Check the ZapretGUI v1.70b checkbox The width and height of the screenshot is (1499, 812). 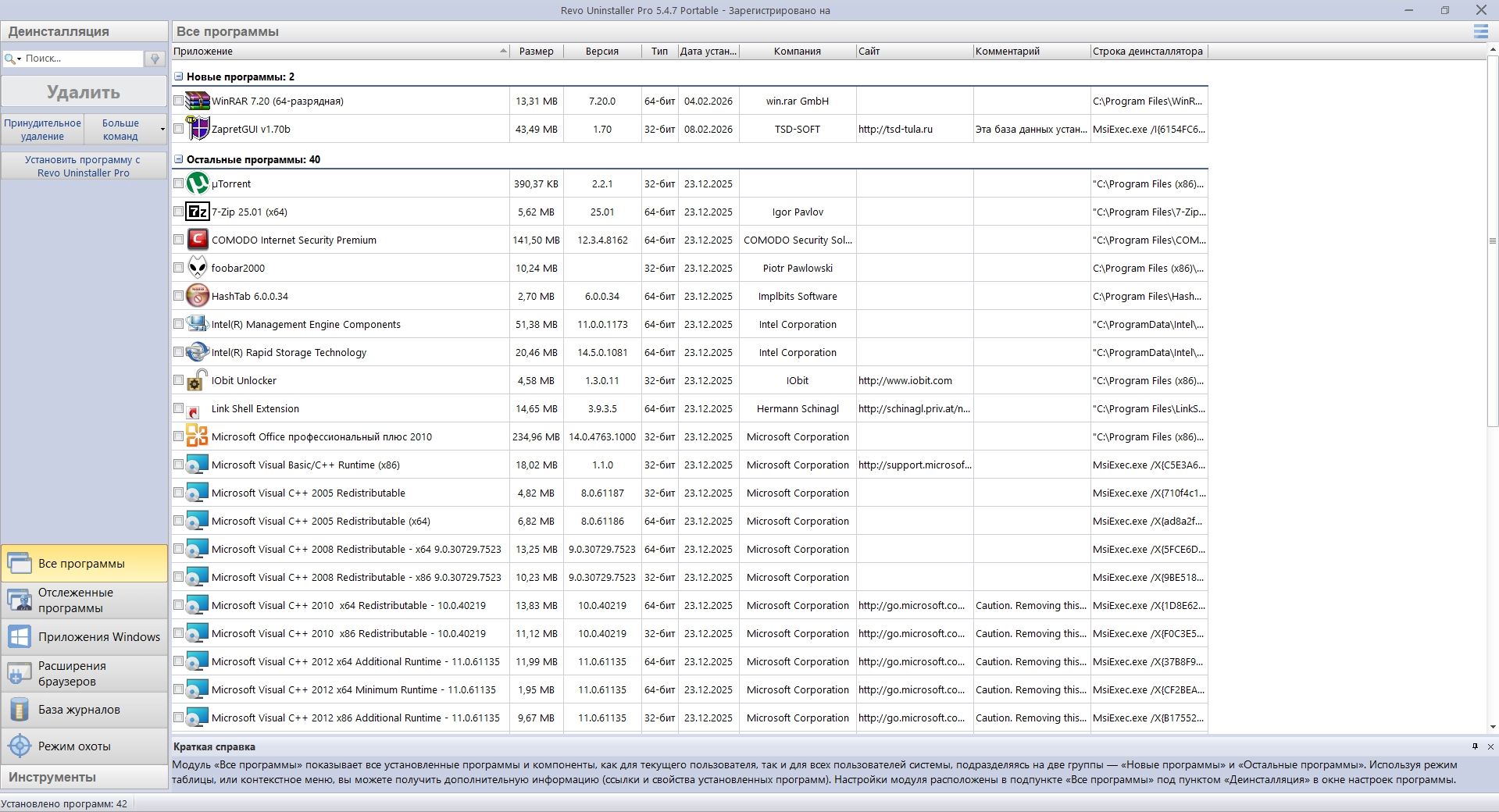pos(179,129)
